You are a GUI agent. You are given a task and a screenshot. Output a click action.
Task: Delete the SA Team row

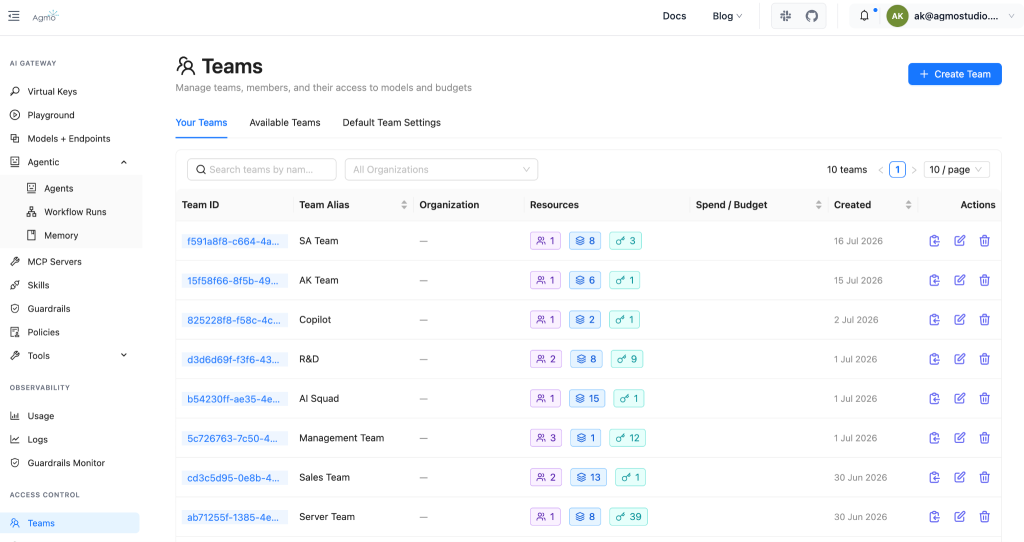(984, 241)
